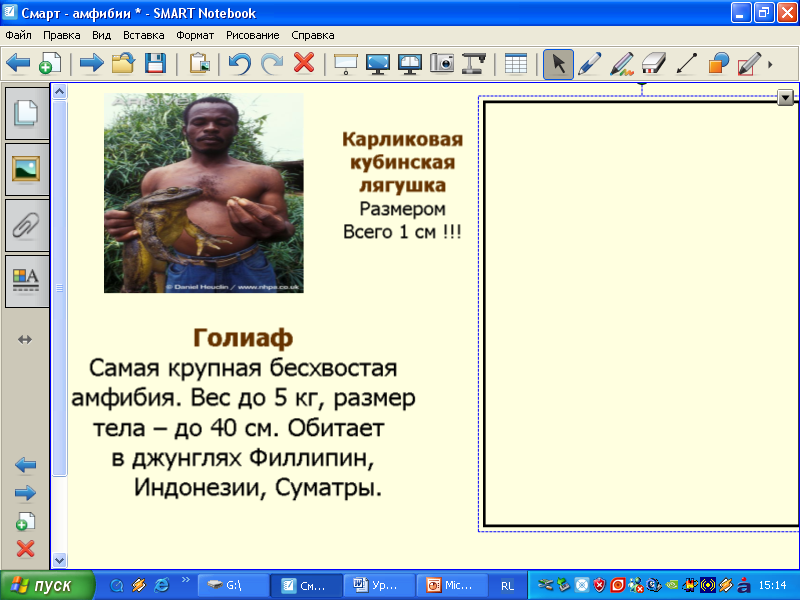Insert a table from the toolbar
The width and height of the screenshot is (800, 600).
(516, 64)
